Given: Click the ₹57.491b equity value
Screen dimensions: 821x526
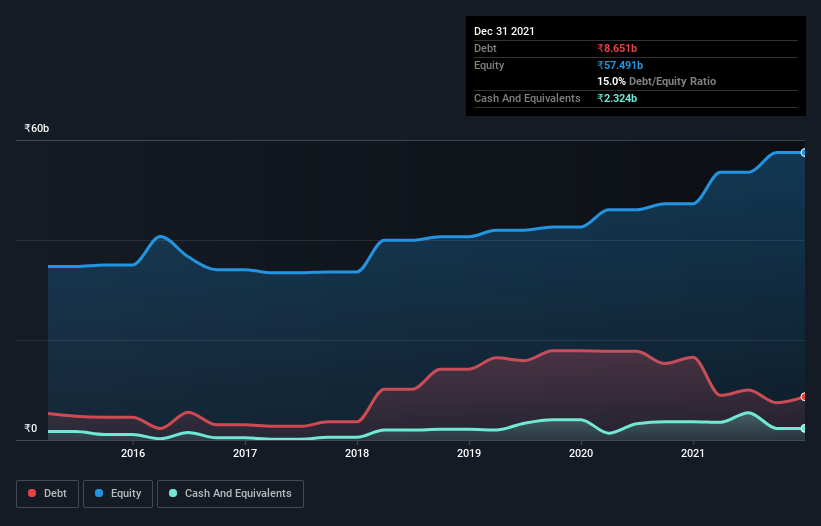Looking at the screenshot, I should [620, 65].
